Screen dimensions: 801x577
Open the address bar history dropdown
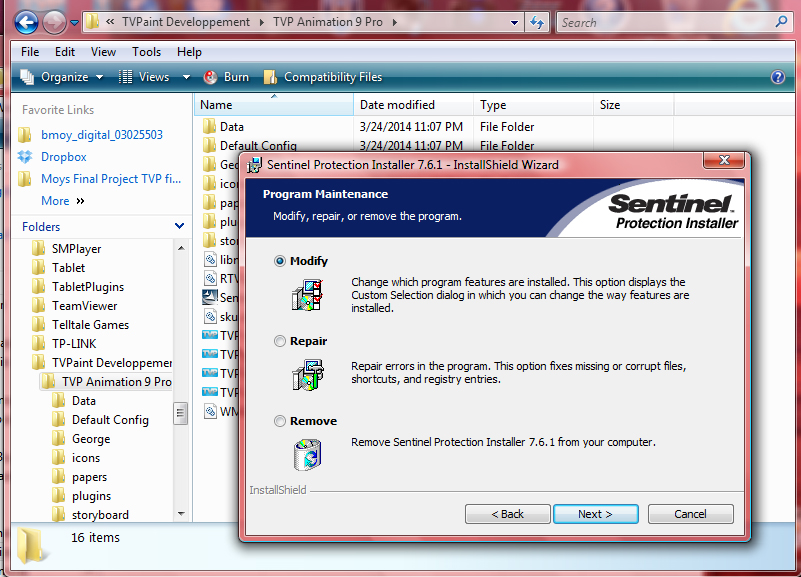(x=514, y=22)
